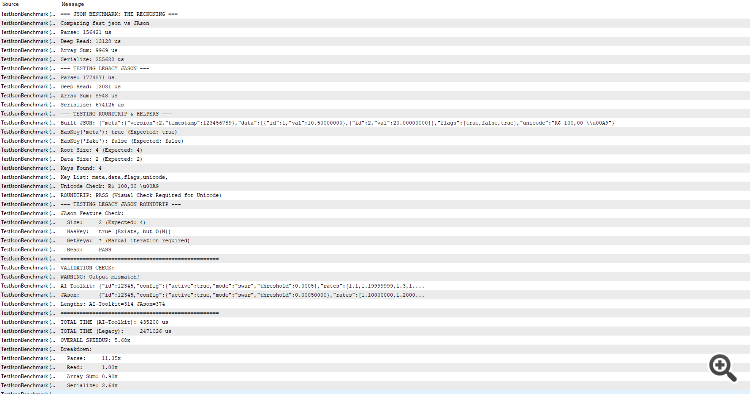The width and height of the screenshot is (750, 394).
Task: Select the 'ROUNDTRIP: PASS' log row
Action: [375, 195]
